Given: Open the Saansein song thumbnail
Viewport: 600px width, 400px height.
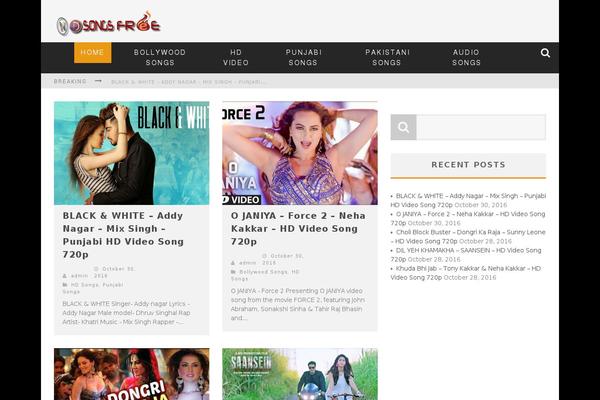Looking at the screenshot, I should coord(300,374).
